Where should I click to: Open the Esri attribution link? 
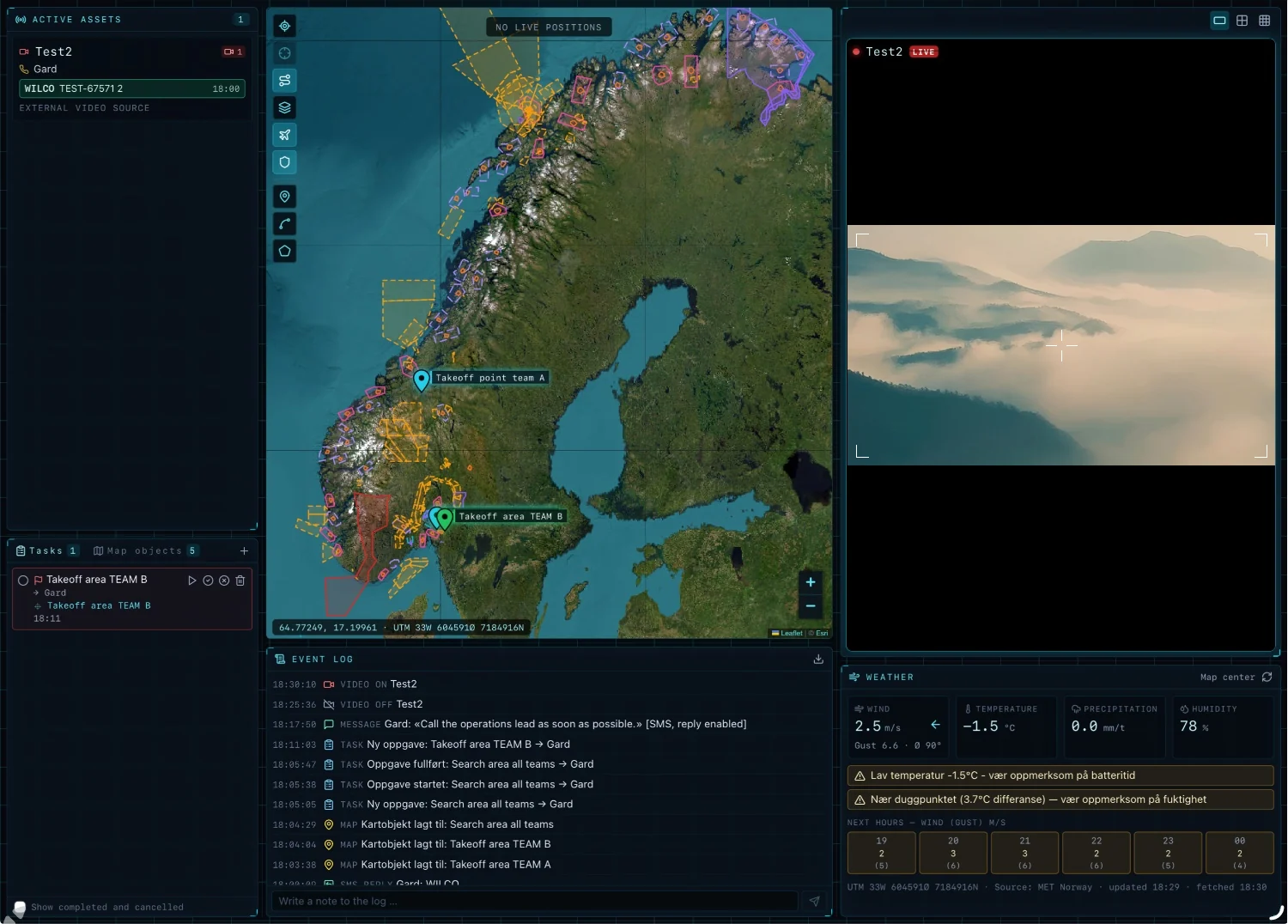pos(822,634)
